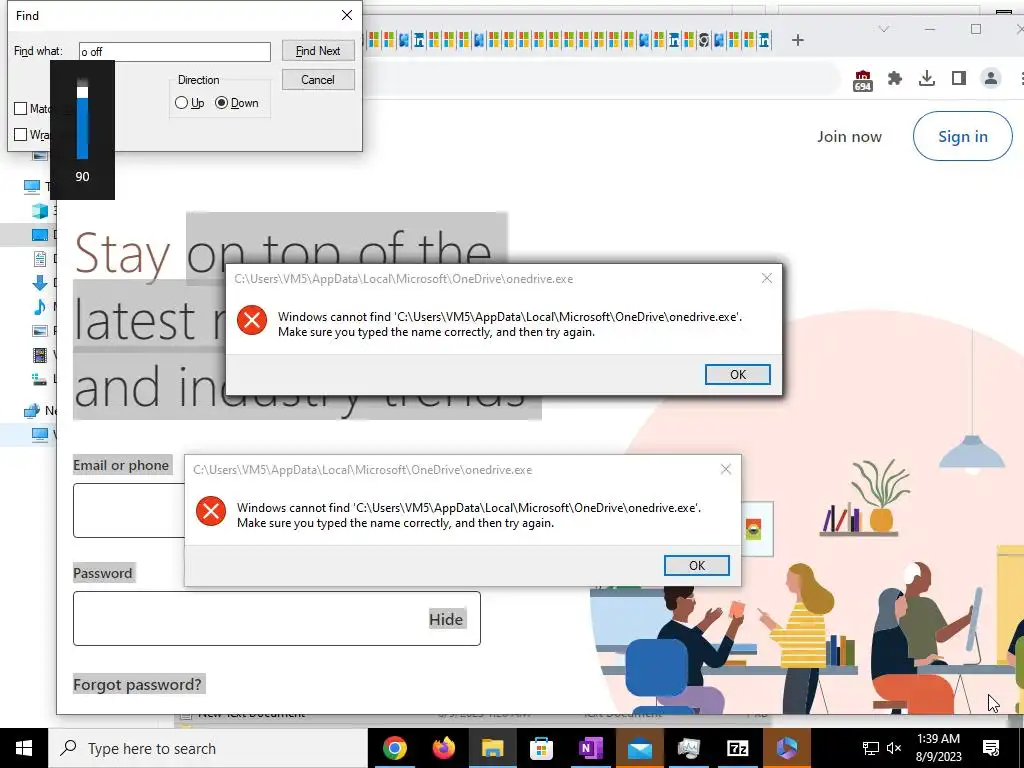Screen dimensions: 1024x768
Task: Open Google Chrome from the taskbar
Action: [x=394, y=748]
